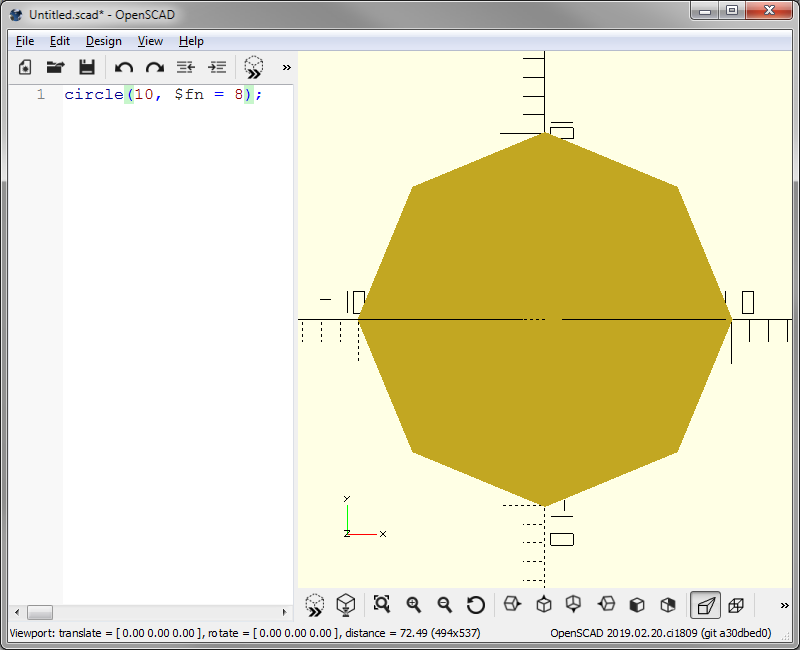
Task: Redo the last undone edit
Action: click(155, 67)
